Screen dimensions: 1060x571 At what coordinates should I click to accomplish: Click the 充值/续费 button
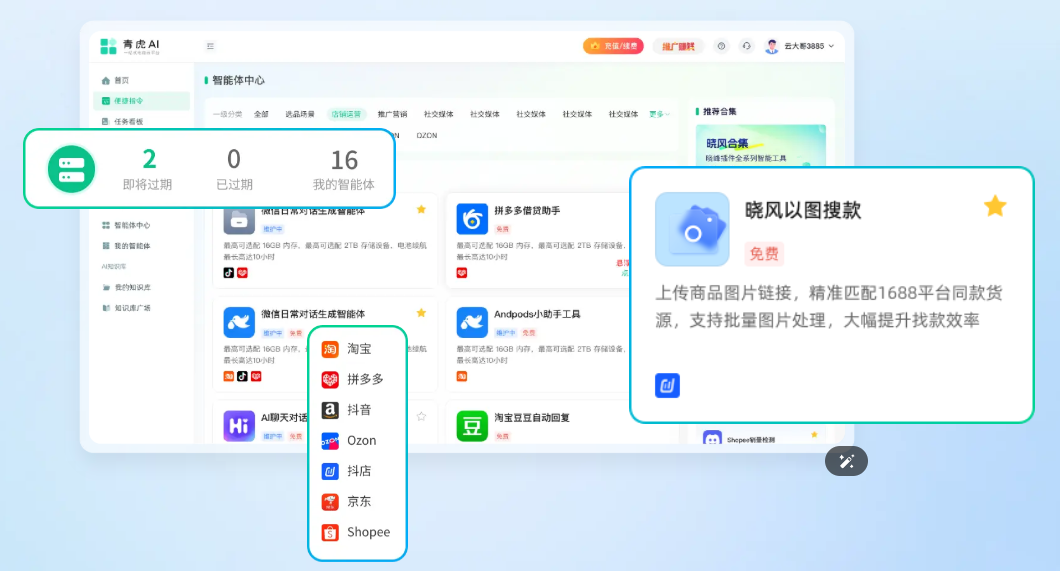[613, 46]
